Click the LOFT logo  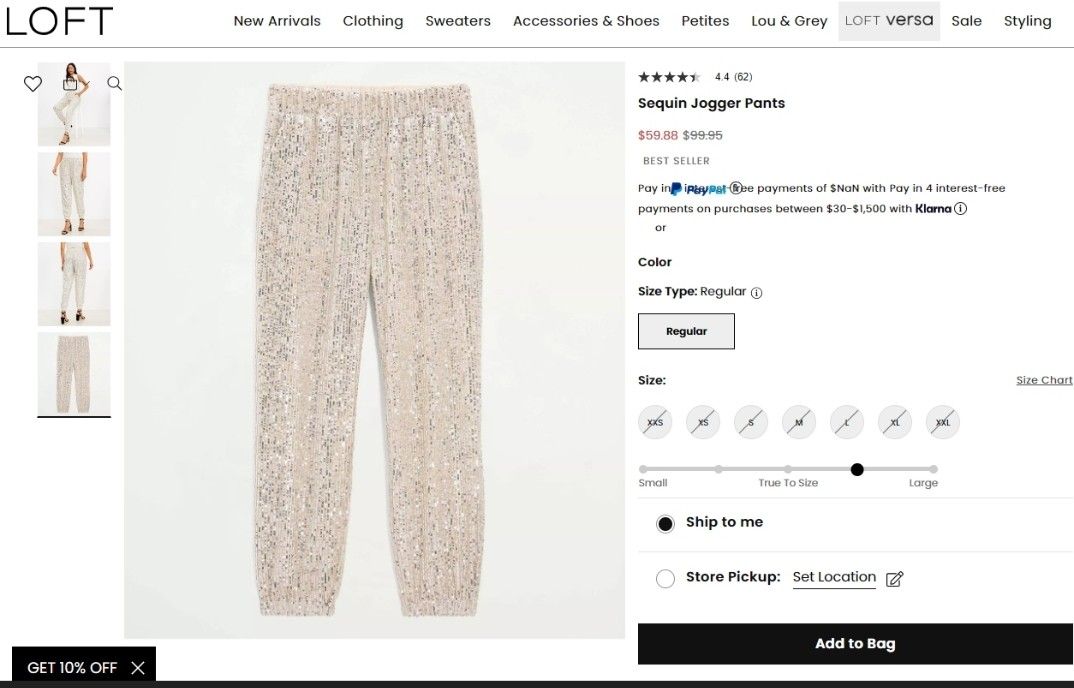pos(59,21)
